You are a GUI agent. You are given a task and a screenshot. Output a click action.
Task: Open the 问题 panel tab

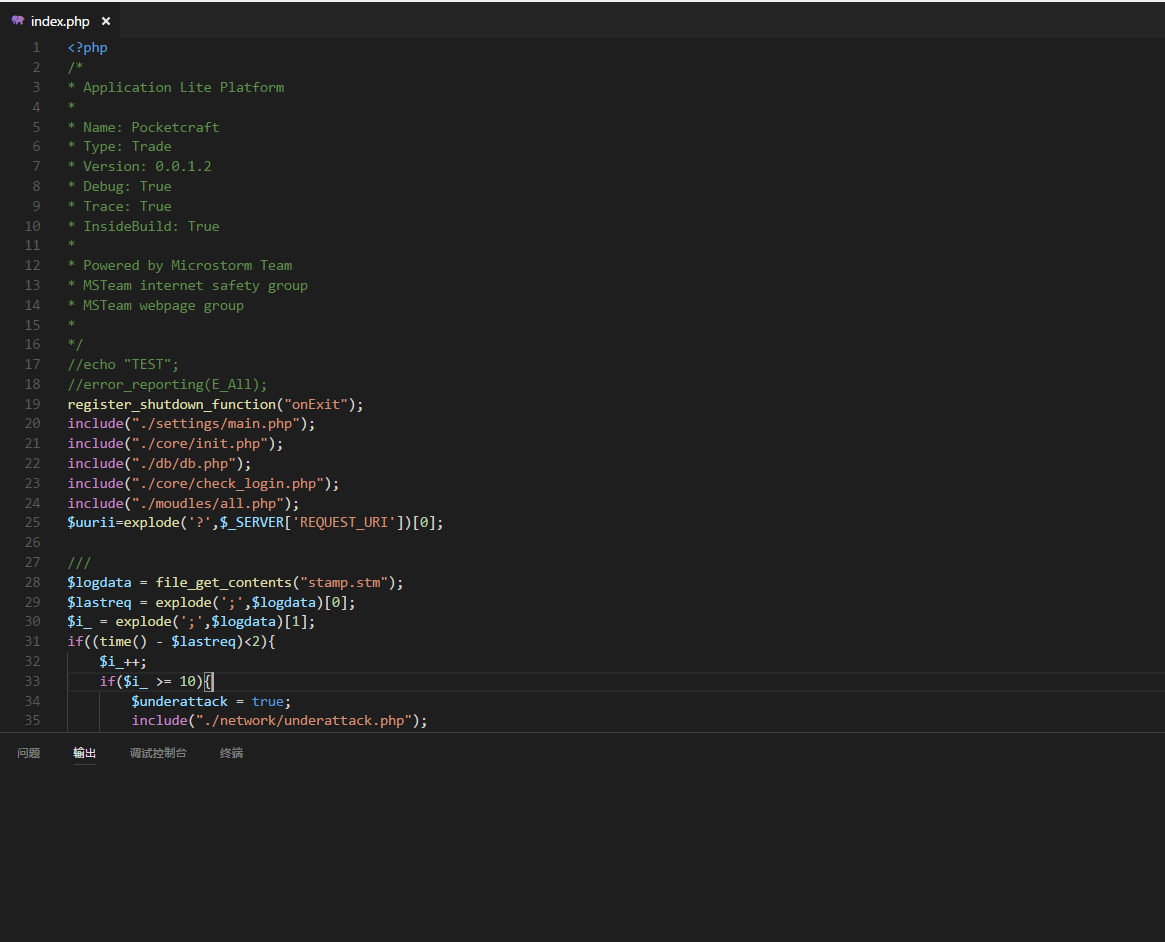point(29,753)
